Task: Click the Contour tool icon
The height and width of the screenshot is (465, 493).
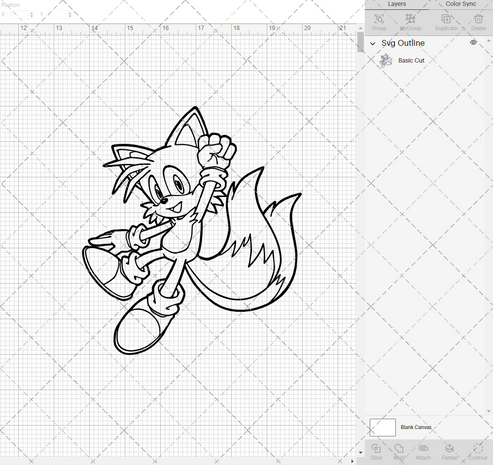Action: [478, 448]
